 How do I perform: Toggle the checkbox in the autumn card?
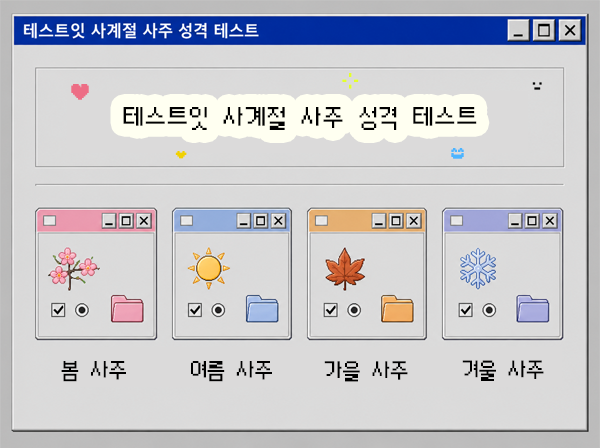click(x=331, y=310)
